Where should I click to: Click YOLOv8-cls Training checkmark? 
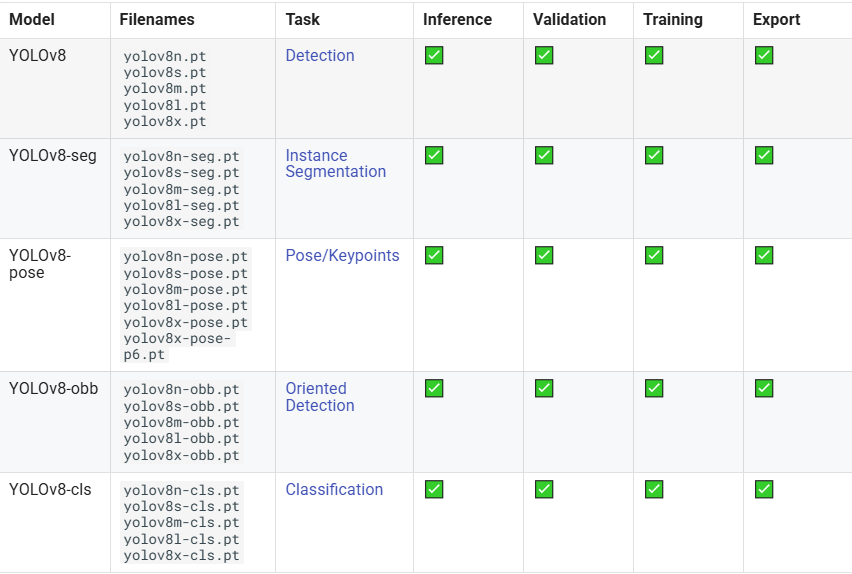pos(654,489)
